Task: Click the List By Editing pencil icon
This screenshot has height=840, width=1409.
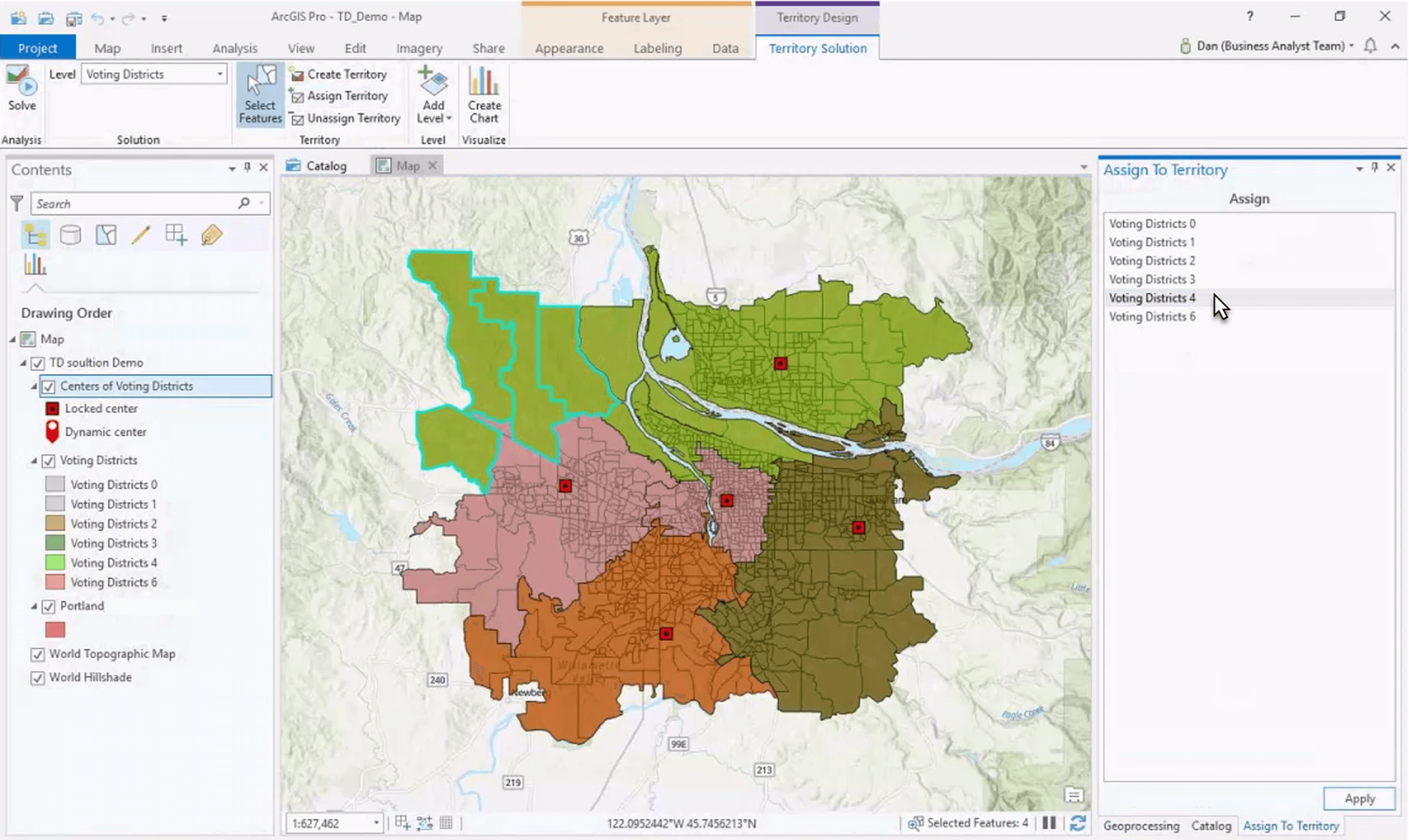Action: [141, 234]
